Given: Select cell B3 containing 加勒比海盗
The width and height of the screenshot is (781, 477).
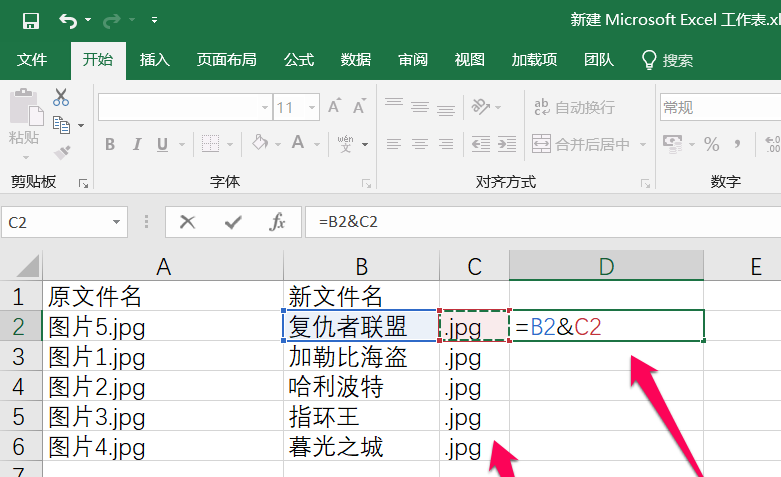Looking at the screenshot, I should pyautogui.click(x=360, y=357).
